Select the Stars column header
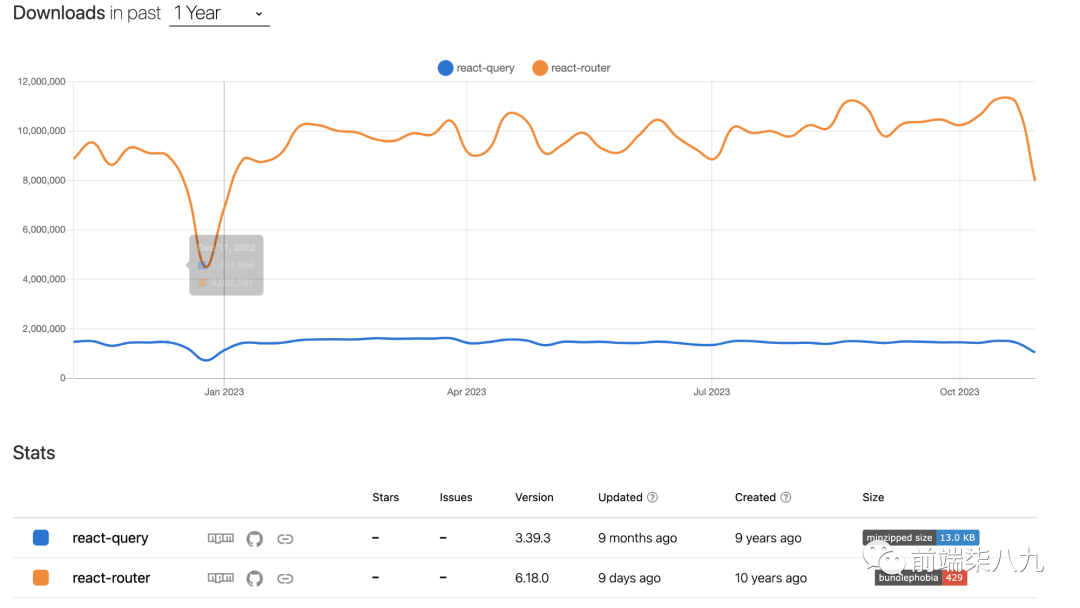The height and width of the screenshot is (608, 1080). point(385,497)
